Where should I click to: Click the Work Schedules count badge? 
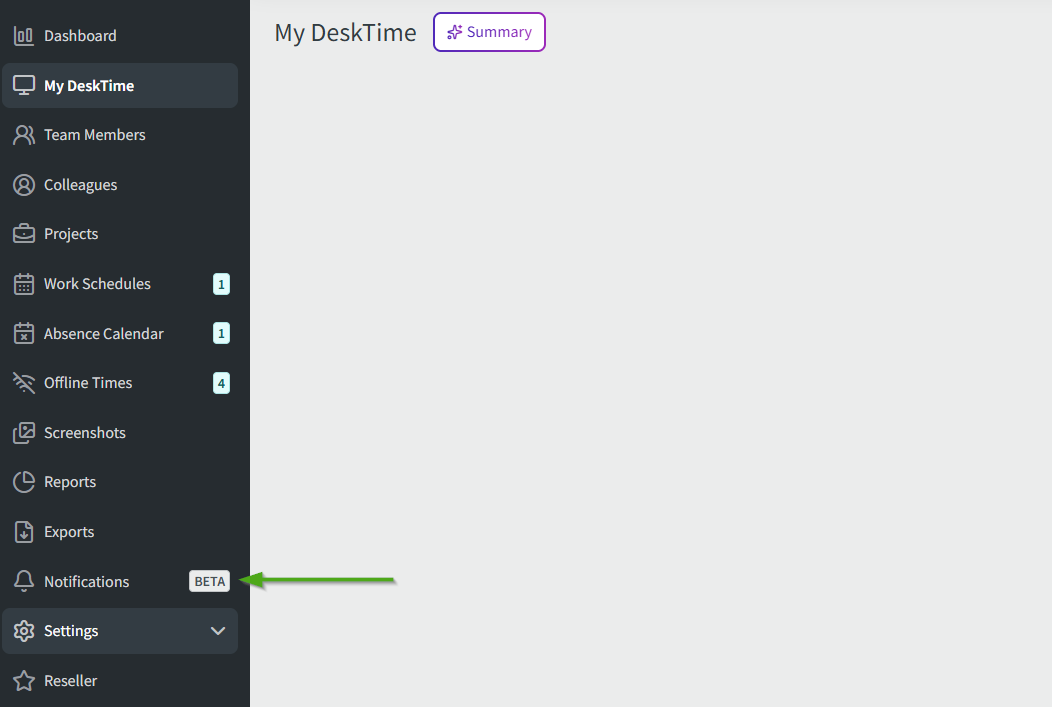[221, 284]
